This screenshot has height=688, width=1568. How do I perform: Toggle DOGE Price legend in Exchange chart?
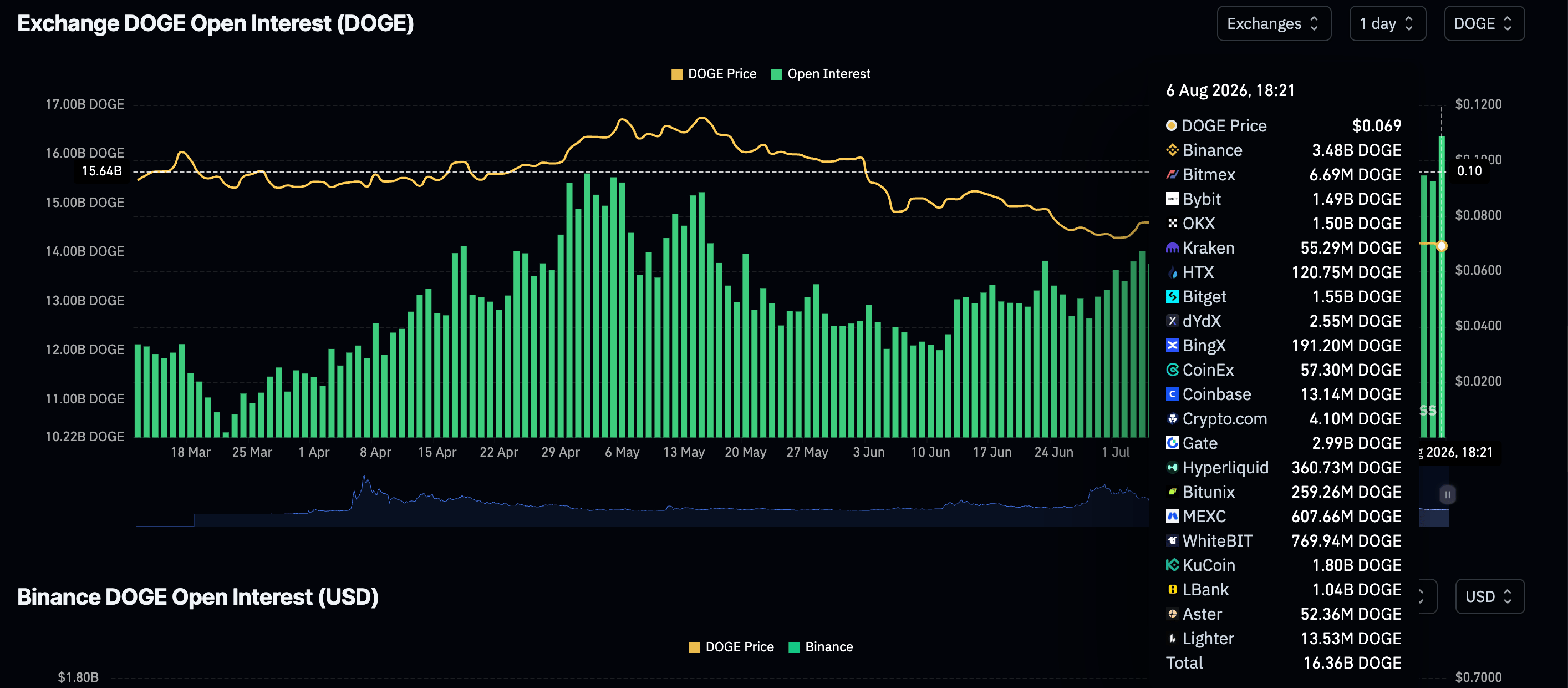click(714, 74)
